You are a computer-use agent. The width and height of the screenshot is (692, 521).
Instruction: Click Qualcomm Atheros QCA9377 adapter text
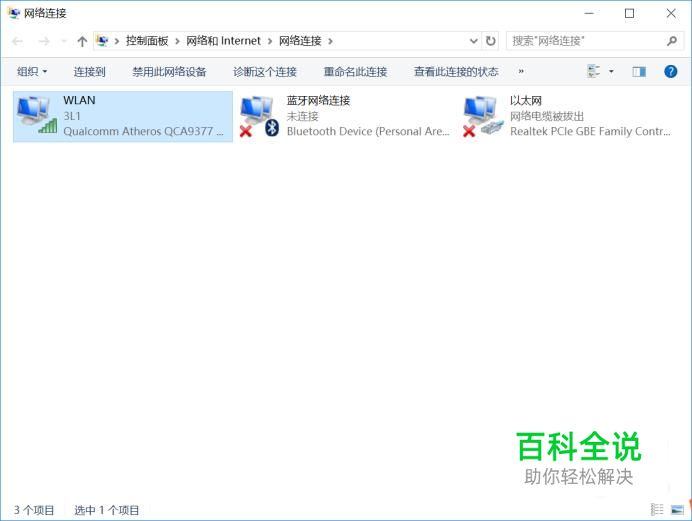(143, 131)
